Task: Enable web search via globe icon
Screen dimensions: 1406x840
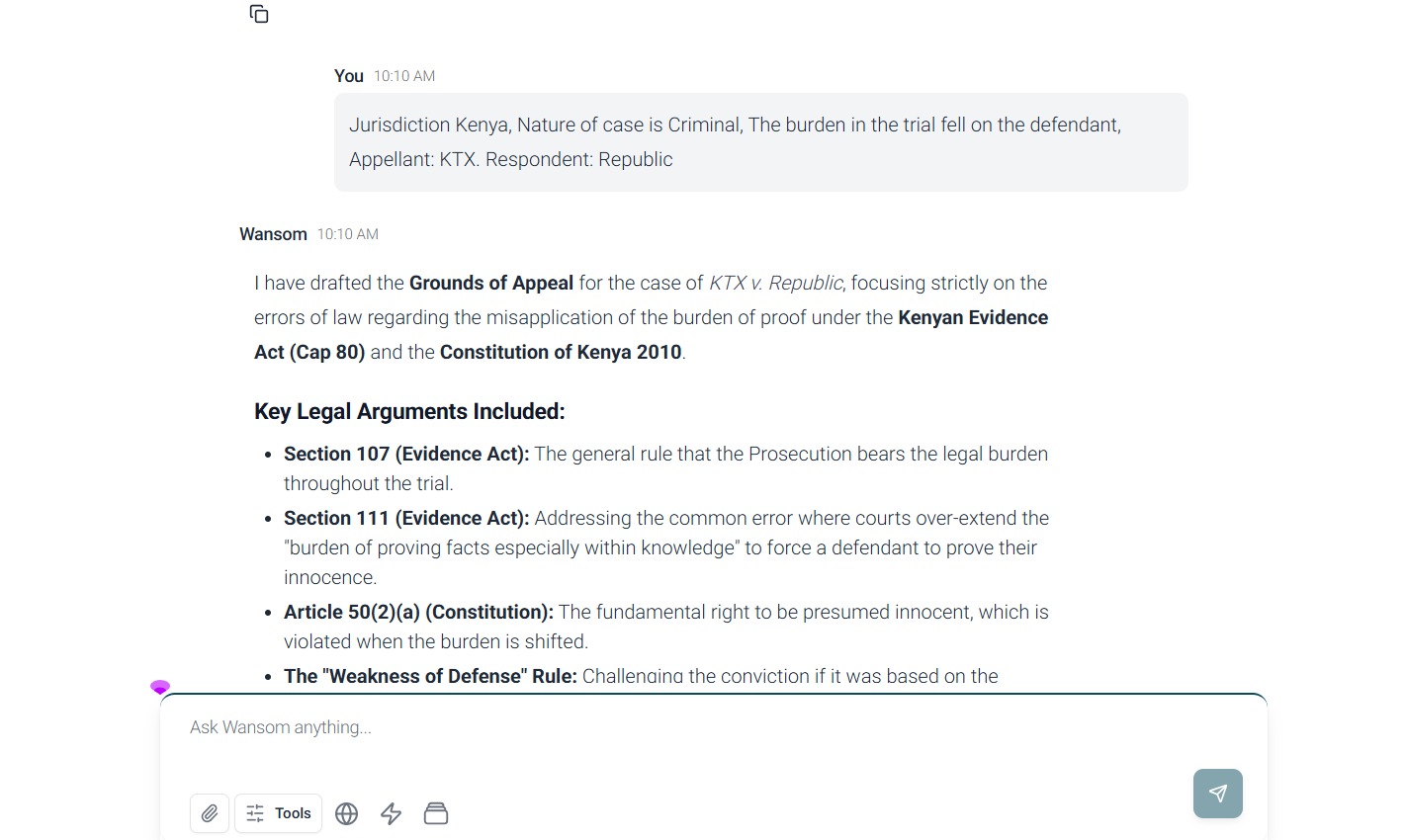Action: pos(346,813)
